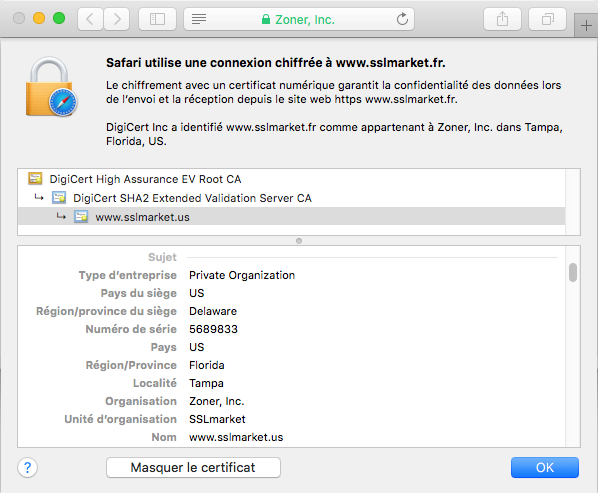Click the Numéro de série label
This screenshot has height=493, width=598.
pos(131,329)
